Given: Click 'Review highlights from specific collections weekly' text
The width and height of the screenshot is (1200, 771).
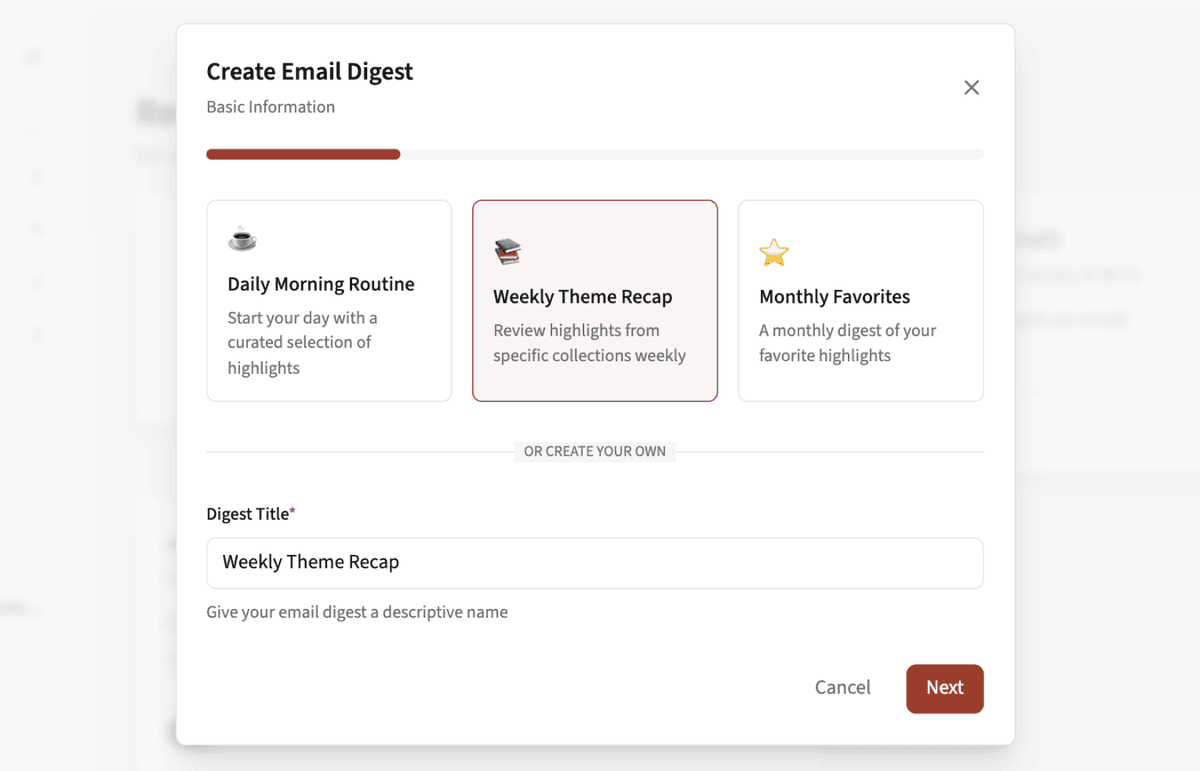Looking at the screenshot, I should [590, 343].
